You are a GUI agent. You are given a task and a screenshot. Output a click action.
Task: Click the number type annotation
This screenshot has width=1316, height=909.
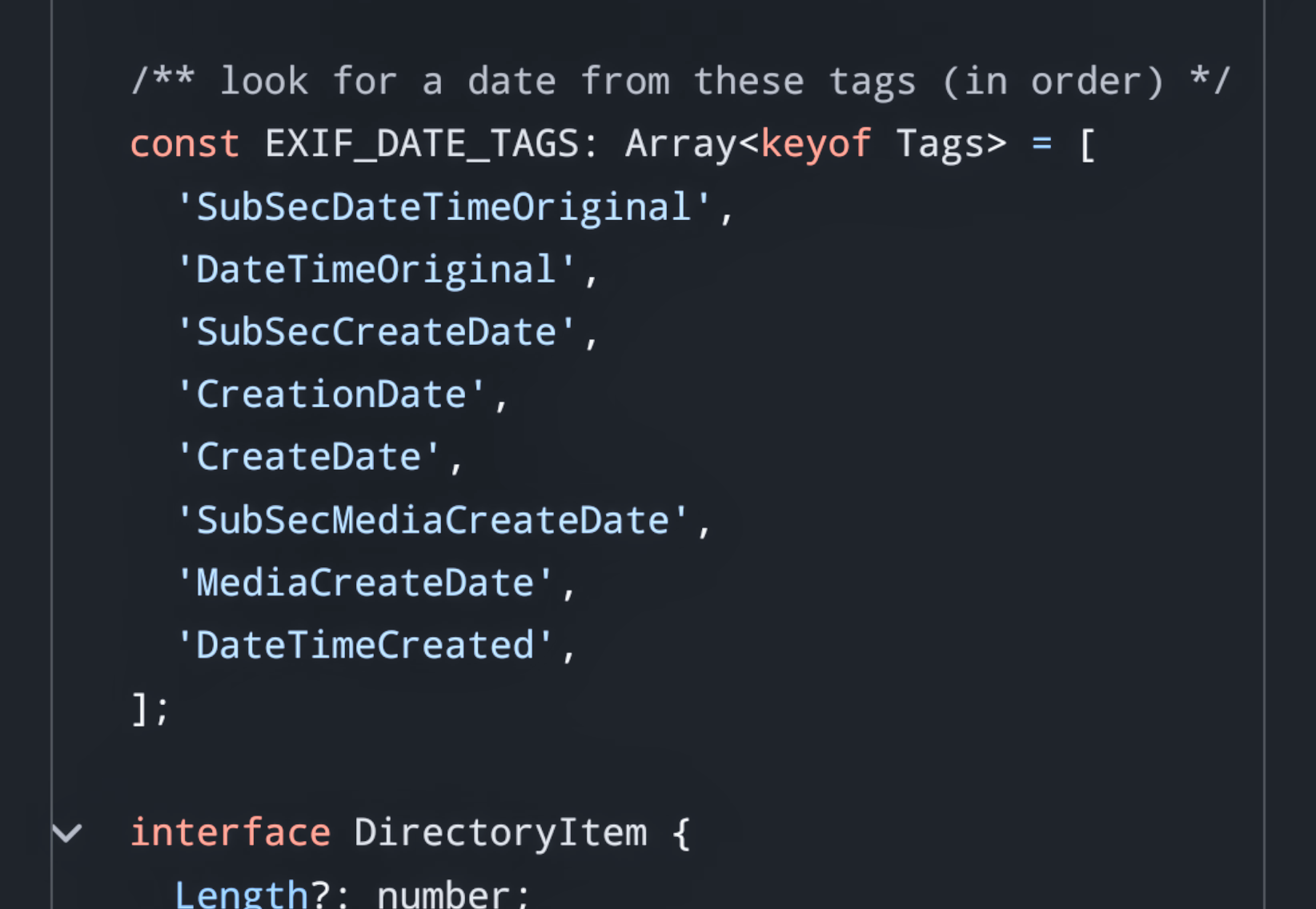(x=443, y=894)
